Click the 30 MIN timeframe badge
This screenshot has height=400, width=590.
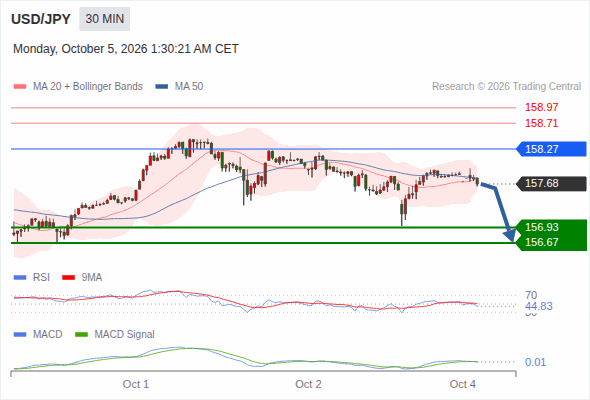pyautogui.click(x=104, y=19)
